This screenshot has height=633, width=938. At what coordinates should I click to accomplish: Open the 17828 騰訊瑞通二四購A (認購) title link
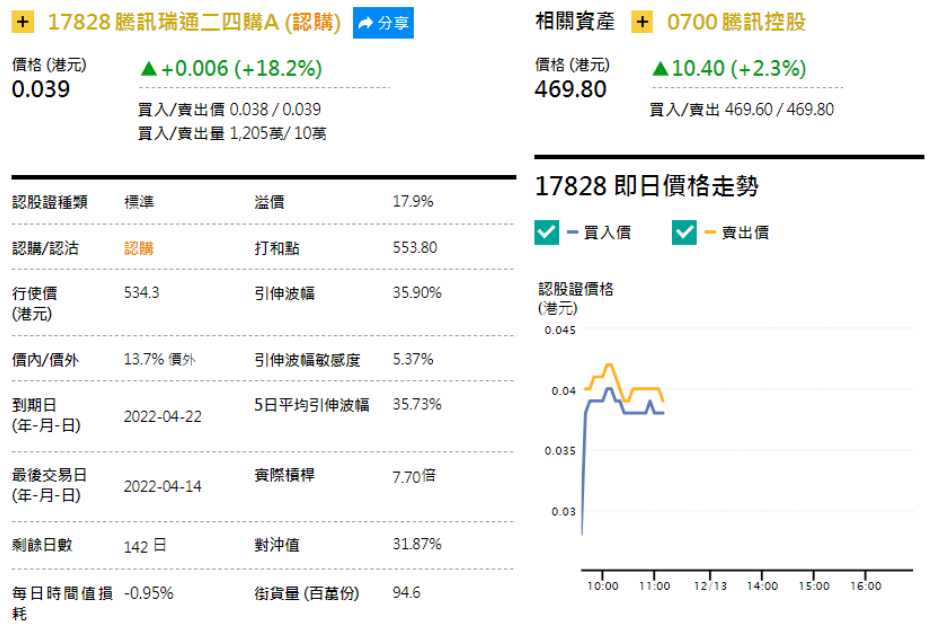[194, 22]
